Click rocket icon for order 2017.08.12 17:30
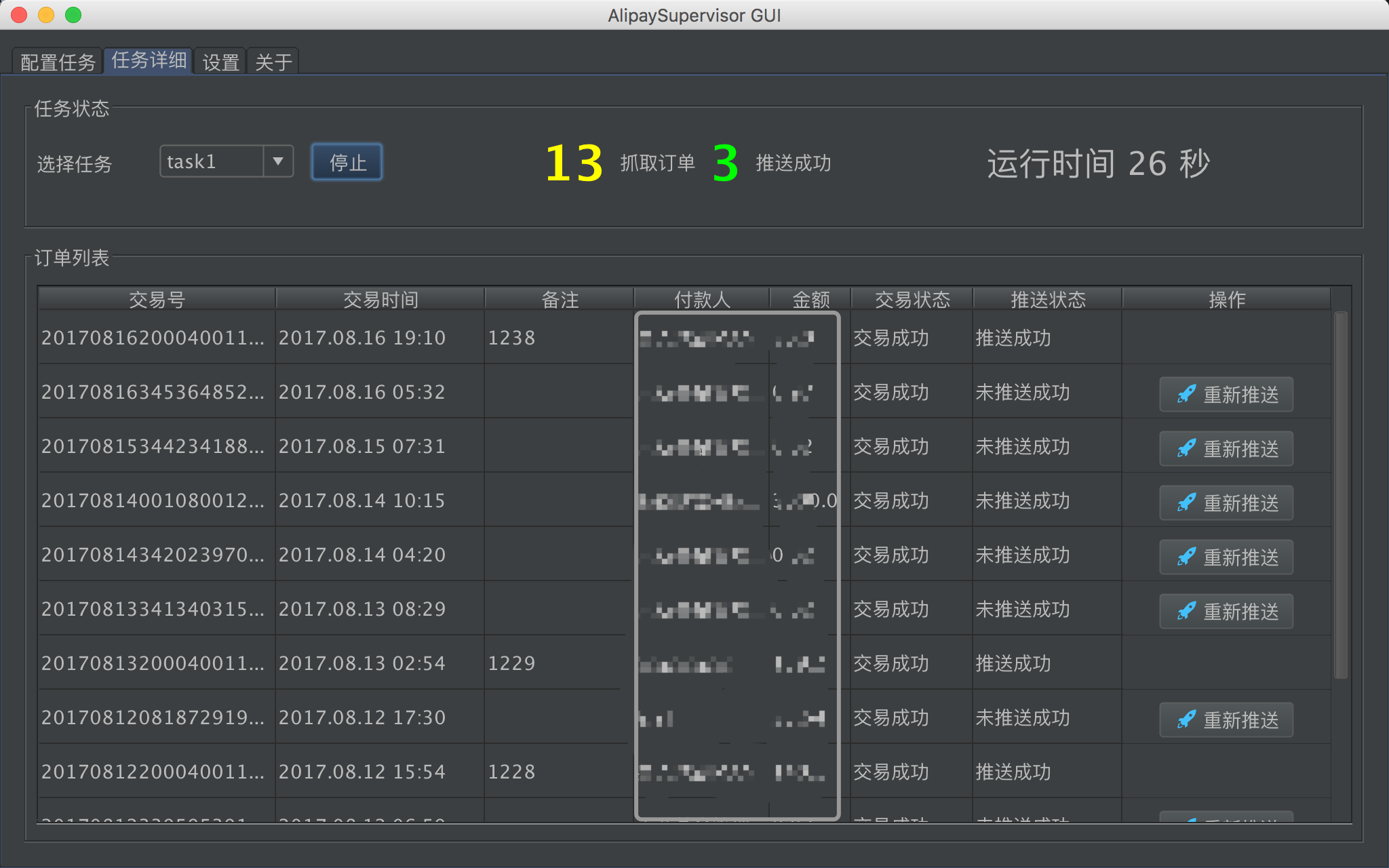 (x=1186, y=719)
